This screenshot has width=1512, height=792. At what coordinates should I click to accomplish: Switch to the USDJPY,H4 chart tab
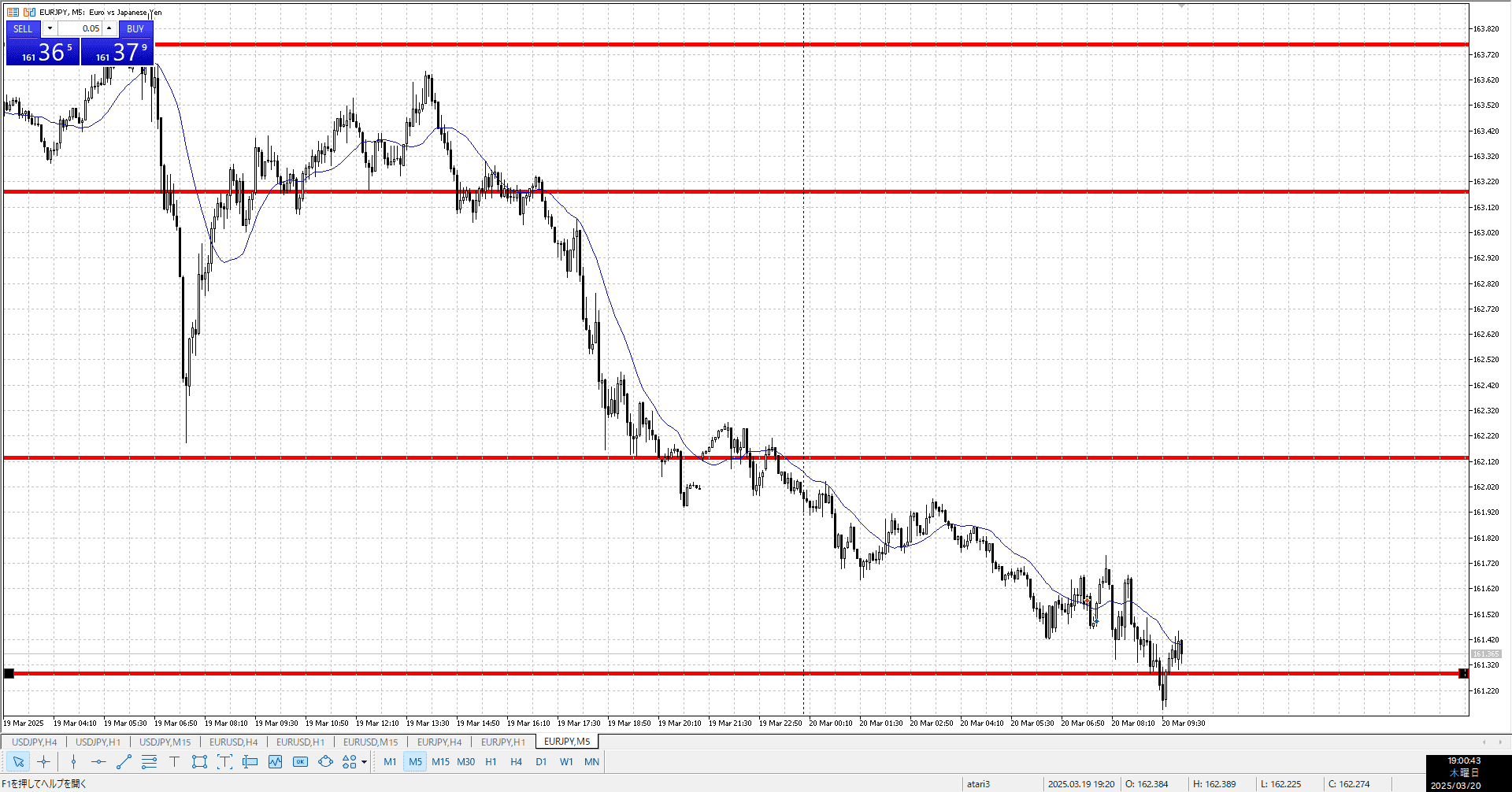point(34,742)
